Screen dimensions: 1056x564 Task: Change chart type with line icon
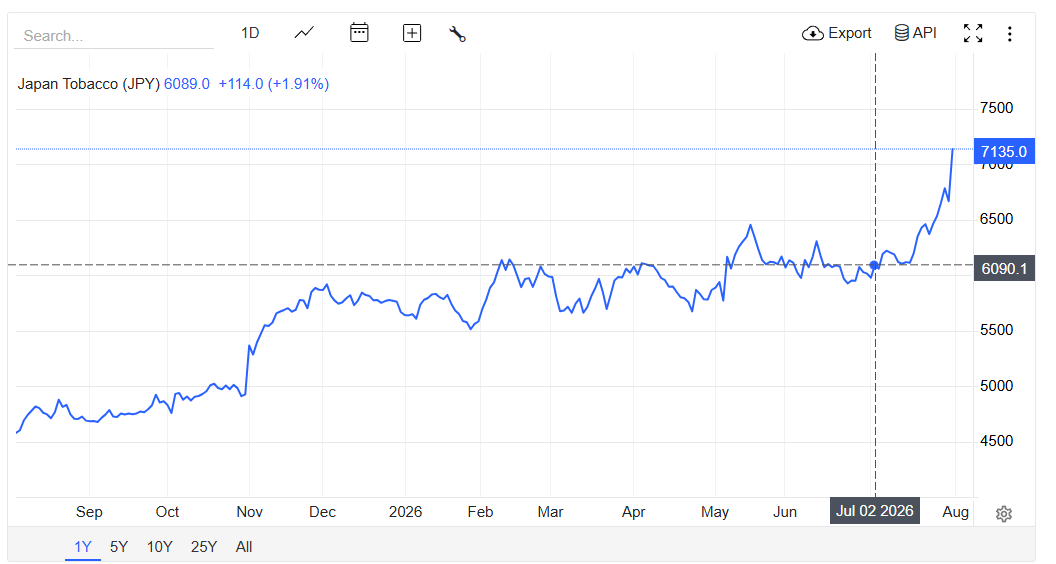pyautogui.click(x=304, y=32)
